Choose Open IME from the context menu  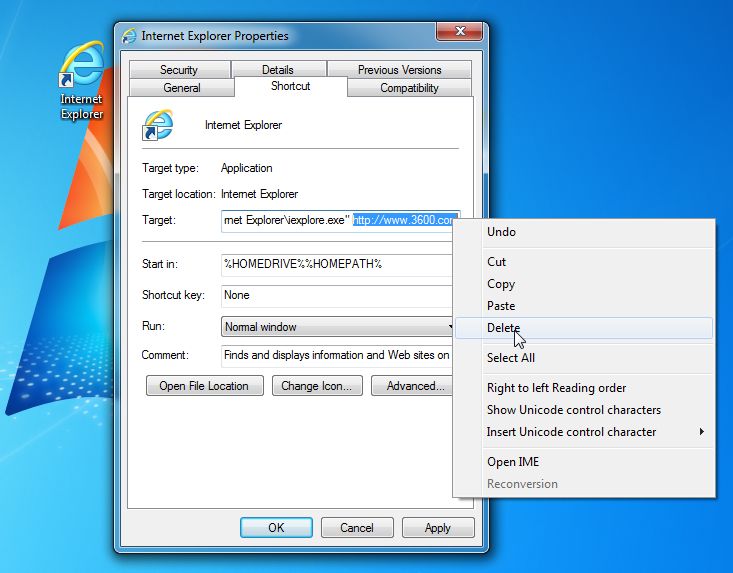tap(584, 461)
